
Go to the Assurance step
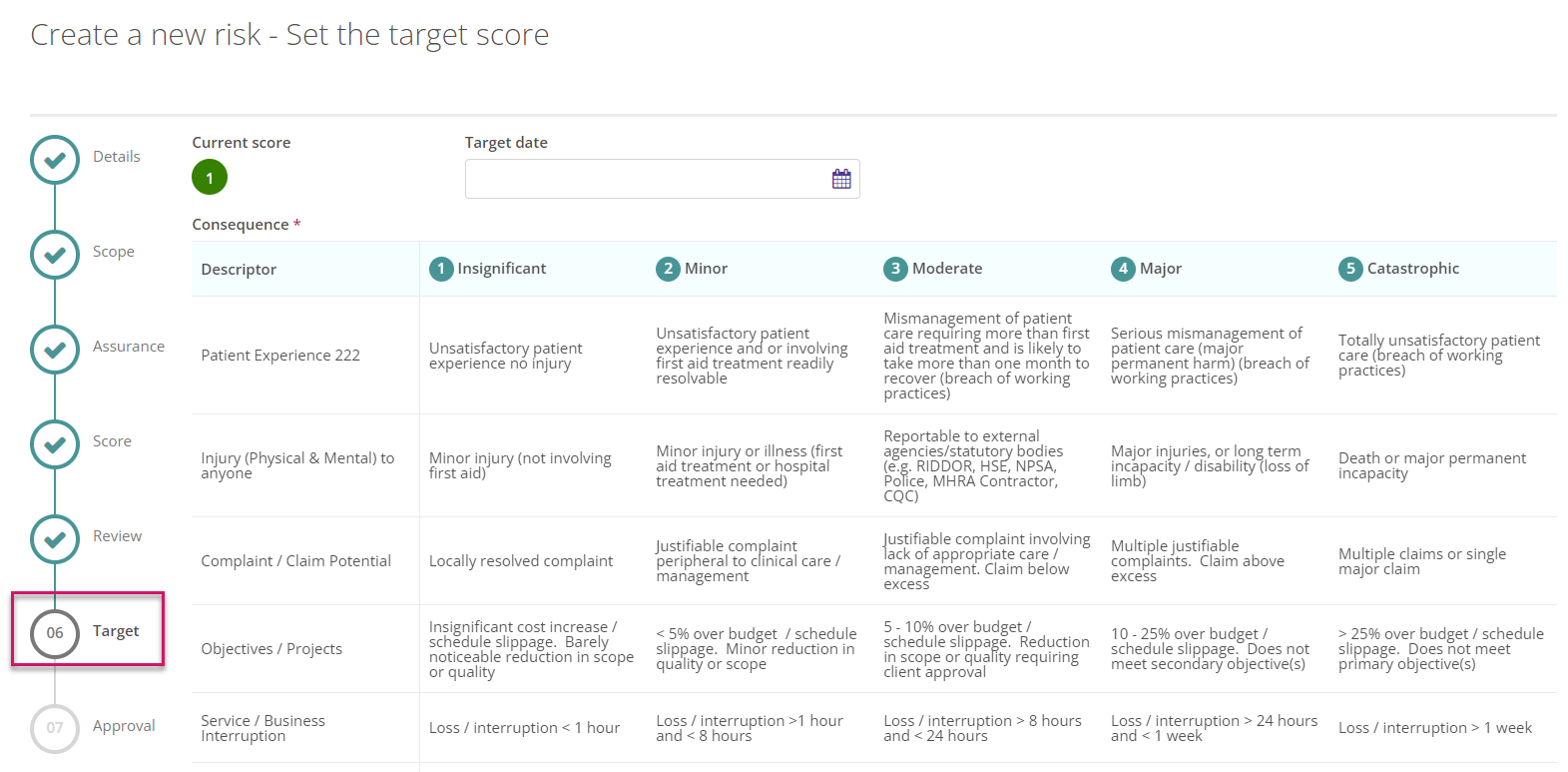(129, 347)
